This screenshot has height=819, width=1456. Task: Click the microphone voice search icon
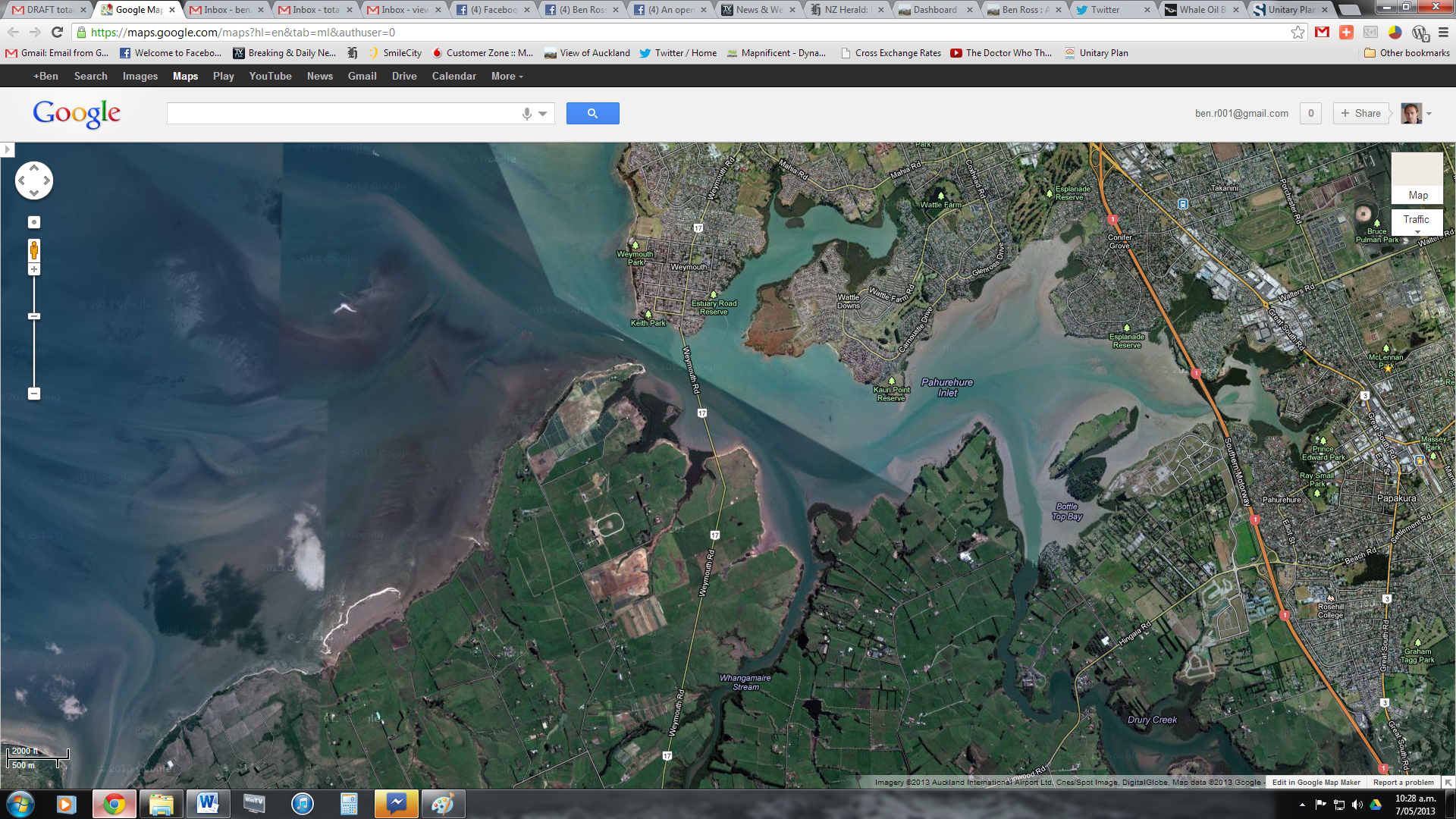click(x=527, y=114)
